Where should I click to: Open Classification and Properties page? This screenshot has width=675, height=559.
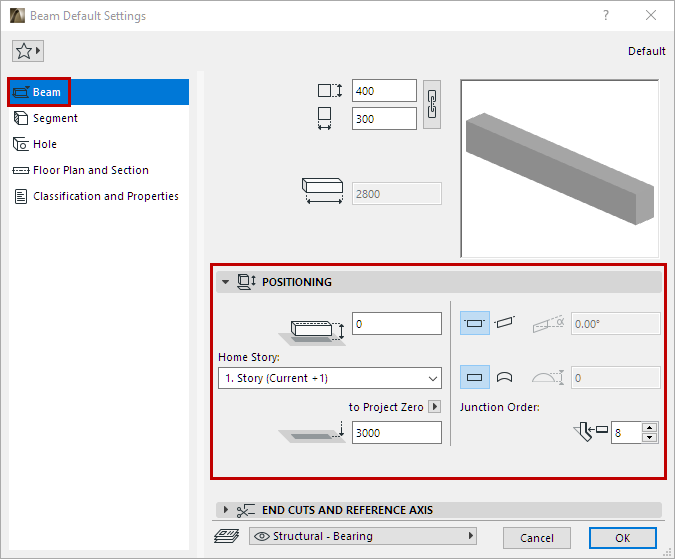(99, 196)
